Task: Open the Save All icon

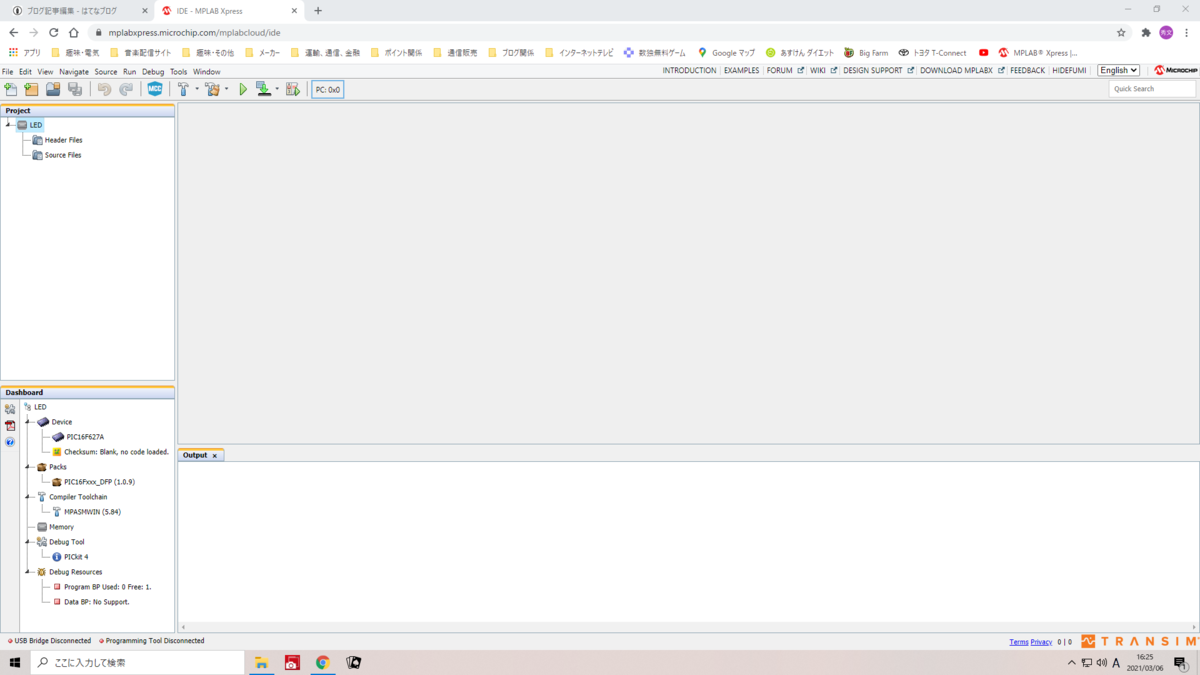Action: [x=75, y=89]
